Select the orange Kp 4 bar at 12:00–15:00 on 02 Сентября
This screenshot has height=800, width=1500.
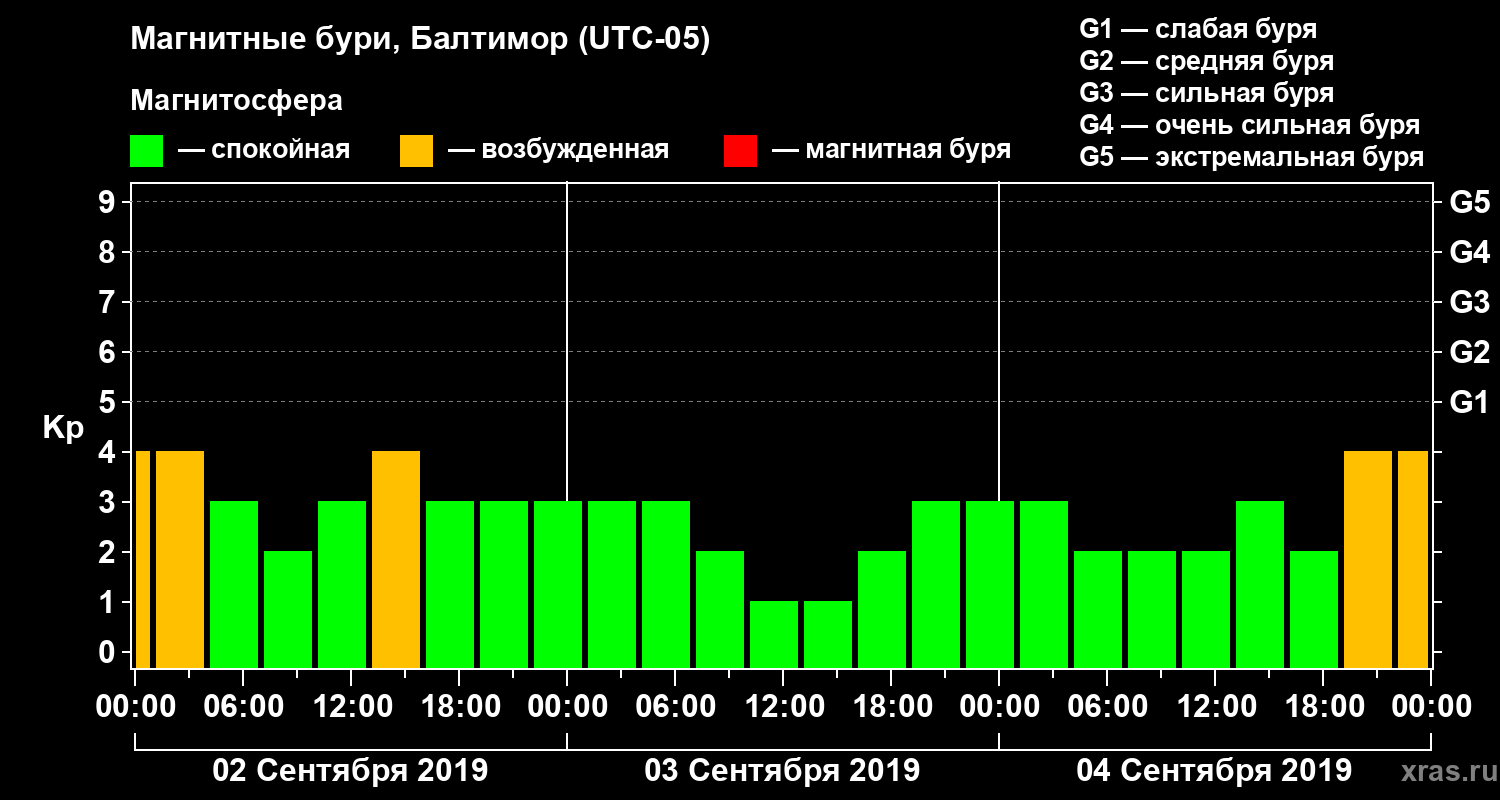[396, 559]
